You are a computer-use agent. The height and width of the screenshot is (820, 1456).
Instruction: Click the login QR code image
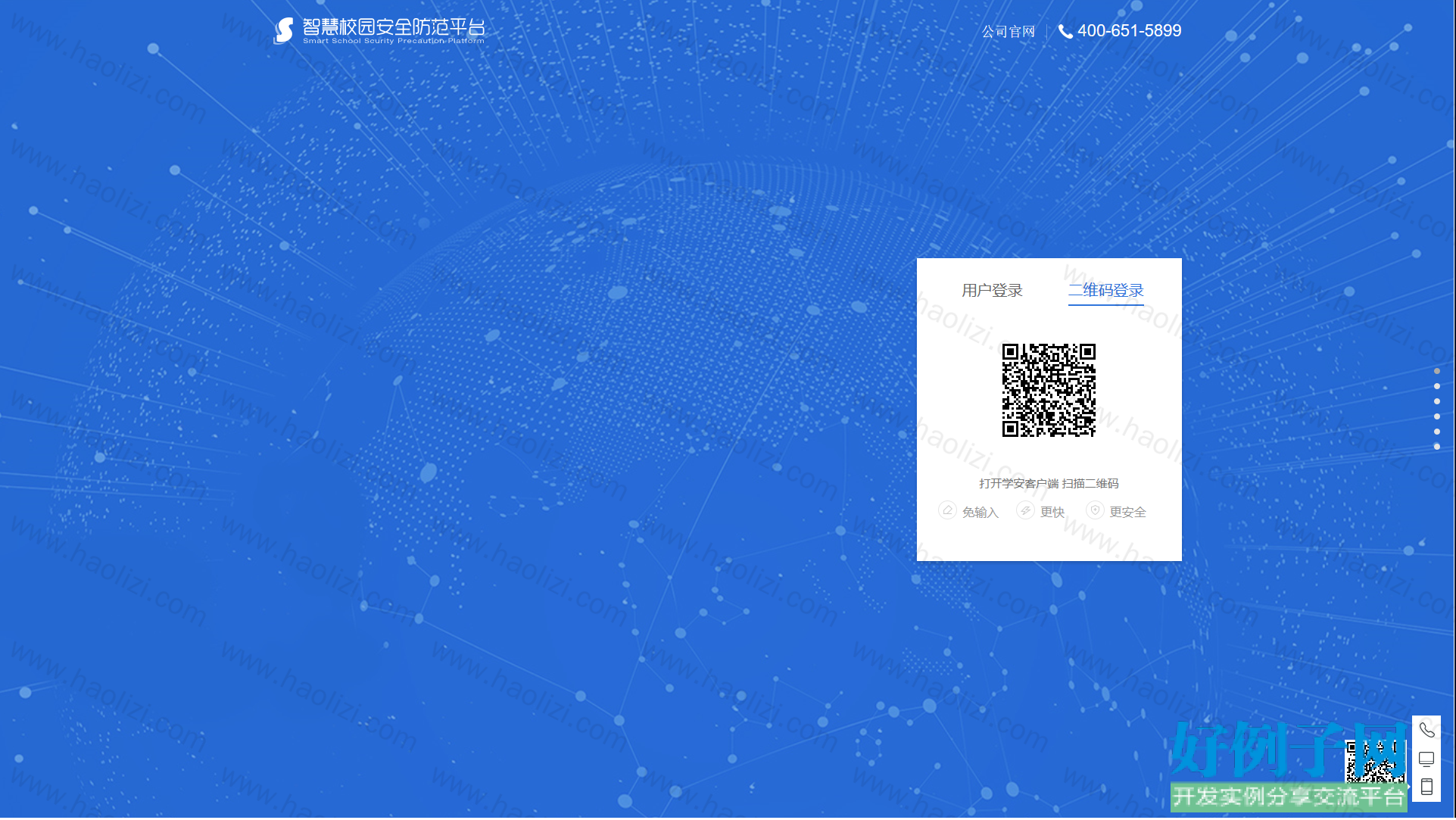[x=1049, y=391]
